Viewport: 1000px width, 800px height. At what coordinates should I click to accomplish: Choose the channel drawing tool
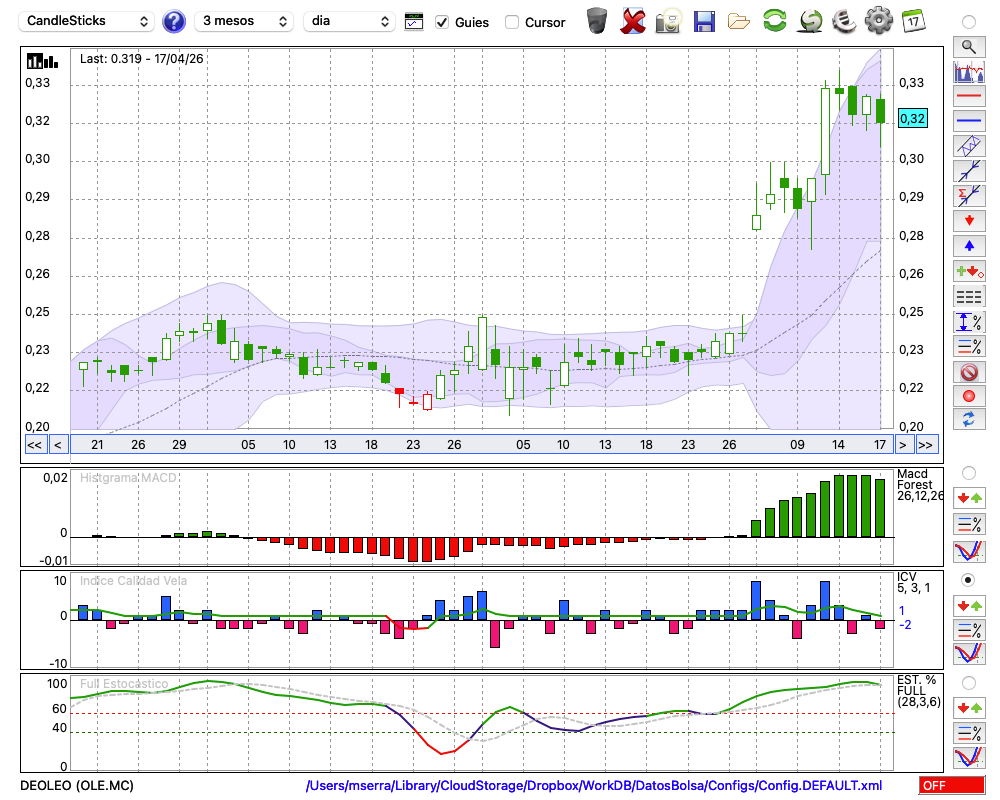[969, 145]
